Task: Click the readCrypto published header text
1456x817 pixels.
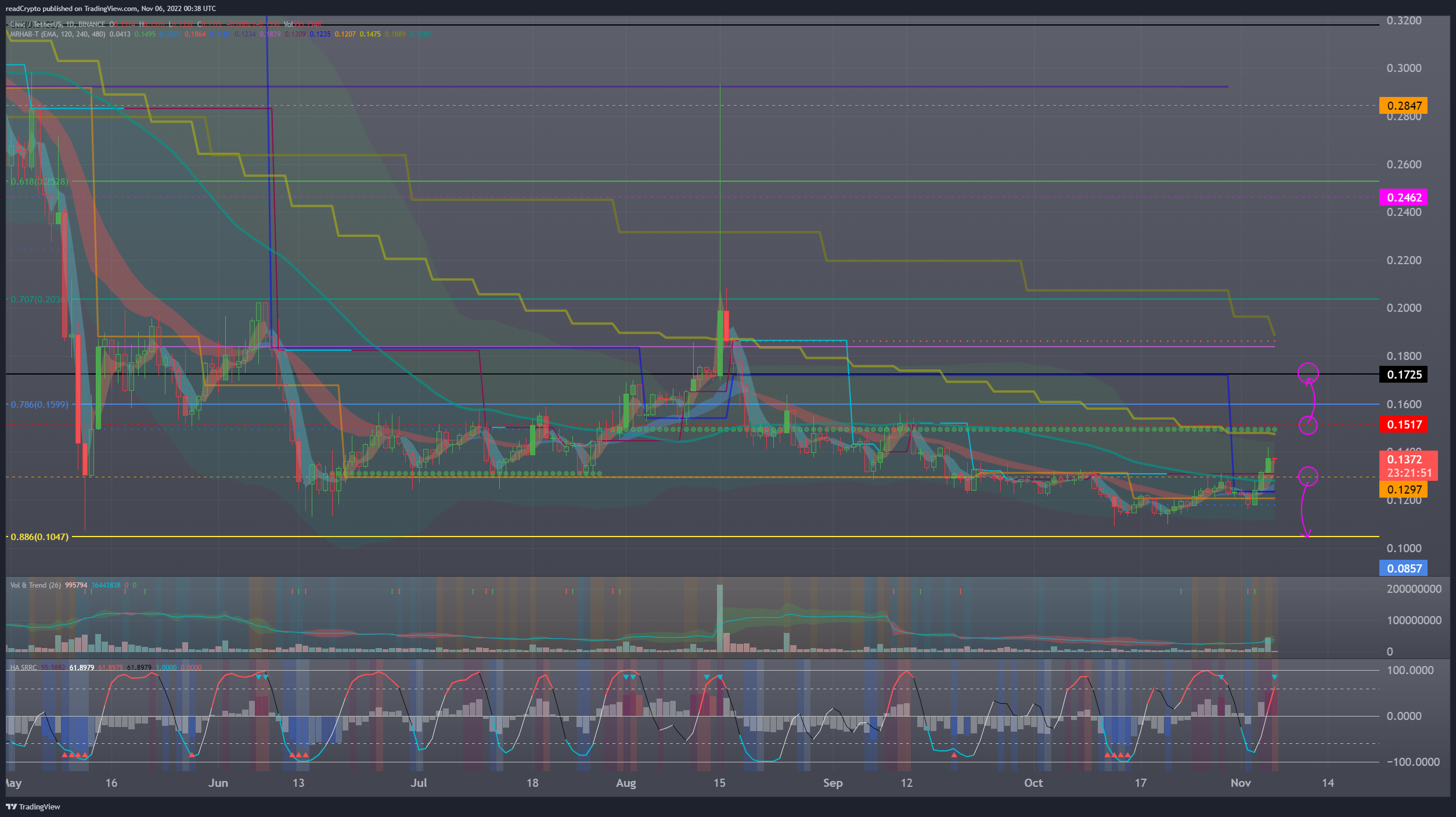Action: [x=110, y=9]
